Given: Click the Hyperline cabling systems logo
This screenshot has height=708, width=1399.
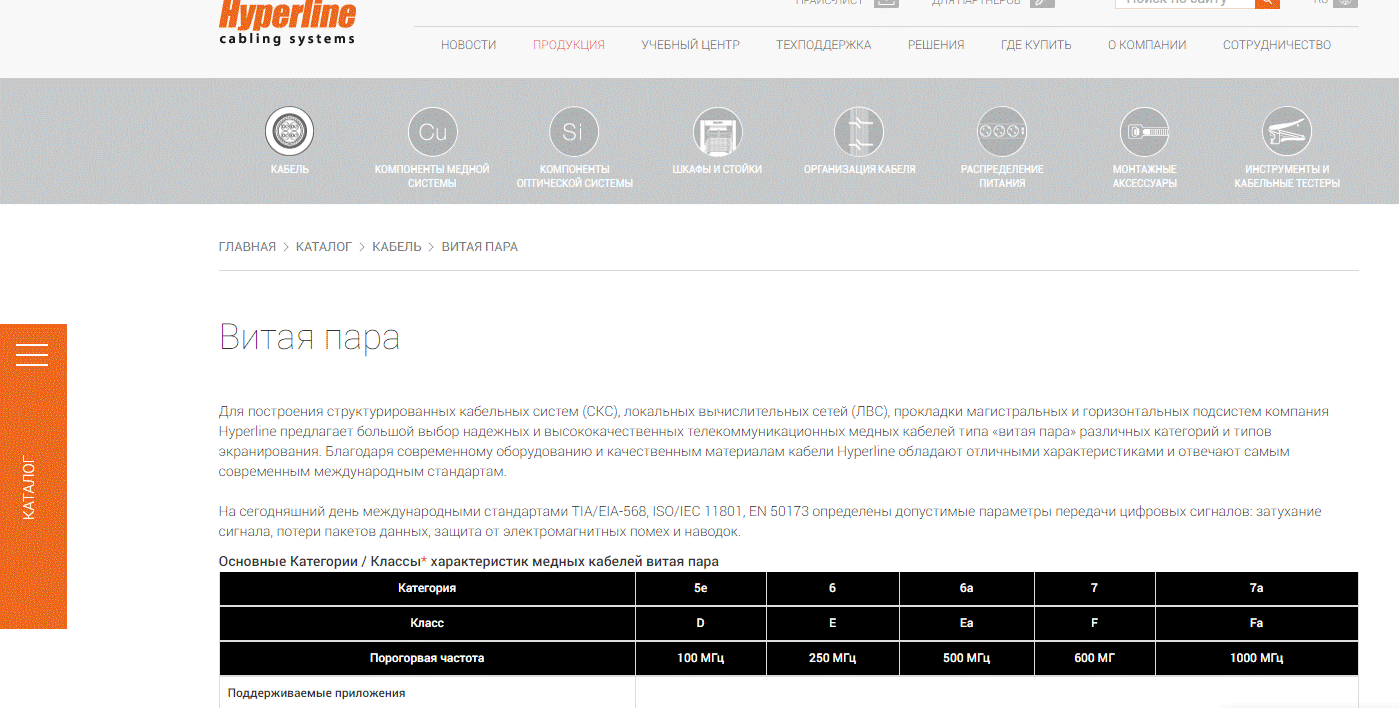Looking at the screenshot, I should (x=287, y=23).
